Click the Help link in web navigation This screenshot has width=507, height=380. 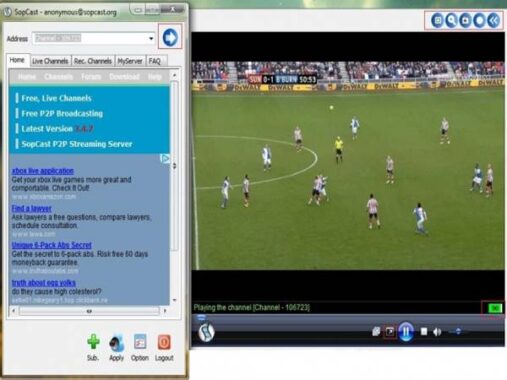pyautogui.click(x=155, y=77)
